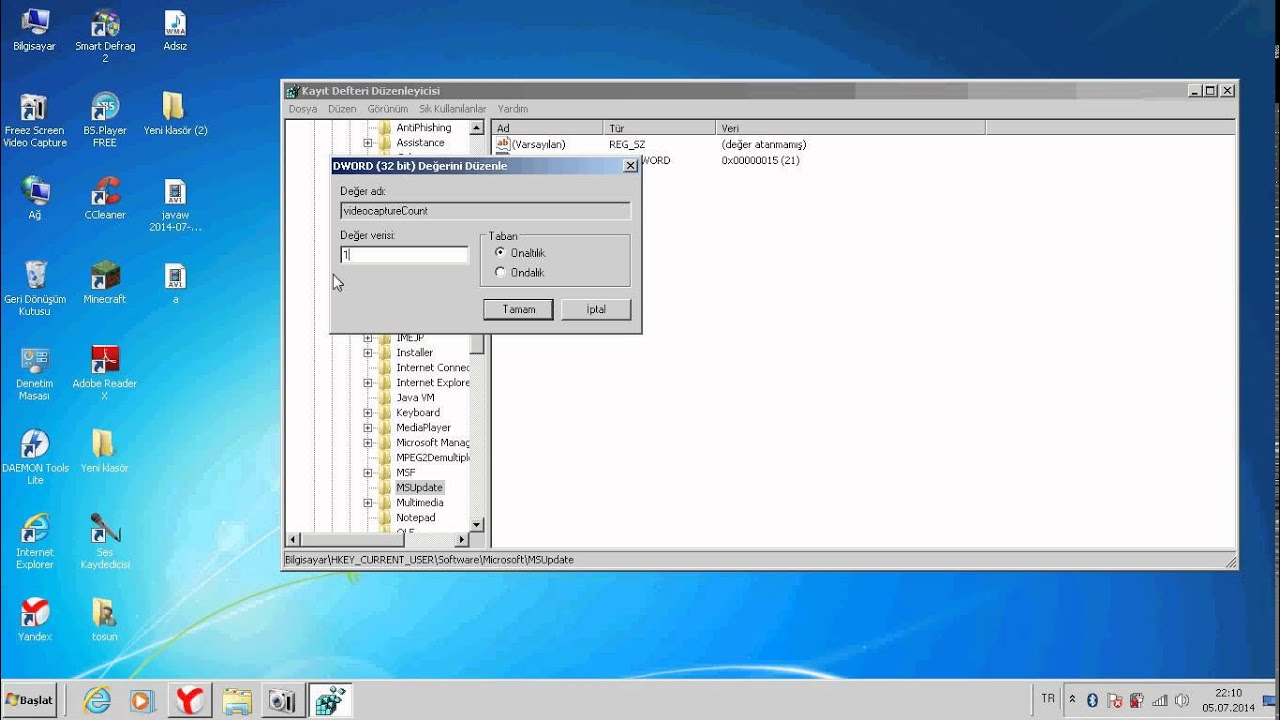Click the TR language indicator
Screen dimensions: 1280x720
pos(1048,699)
